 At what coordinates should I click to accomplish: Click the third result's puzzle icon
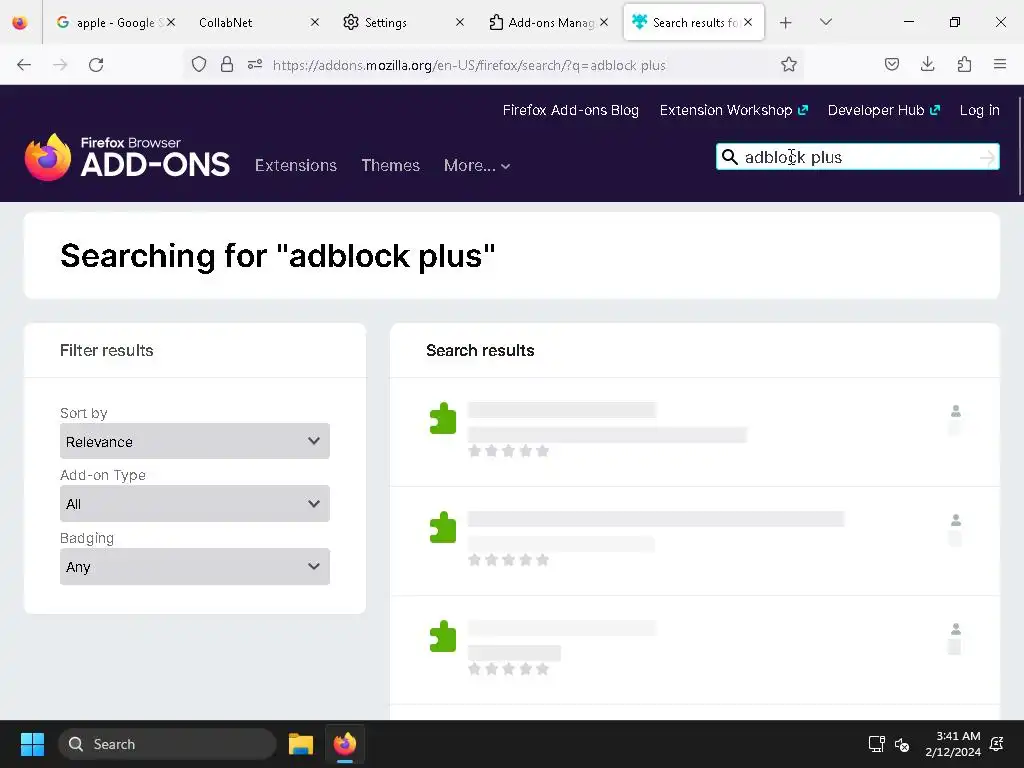(x=443, y=636)
